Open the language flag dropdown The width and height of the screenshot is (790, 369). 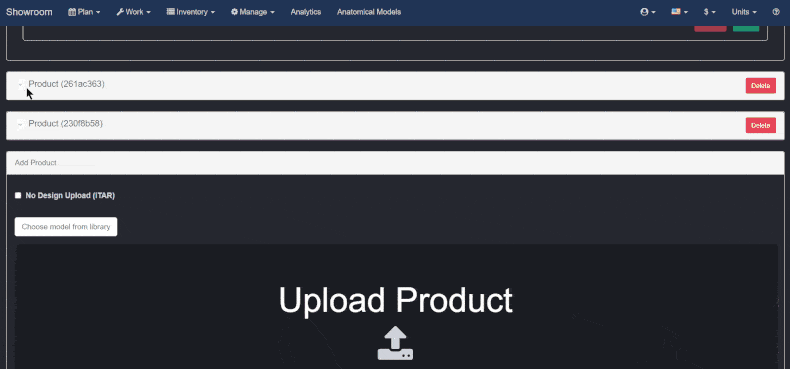[680, 12]
